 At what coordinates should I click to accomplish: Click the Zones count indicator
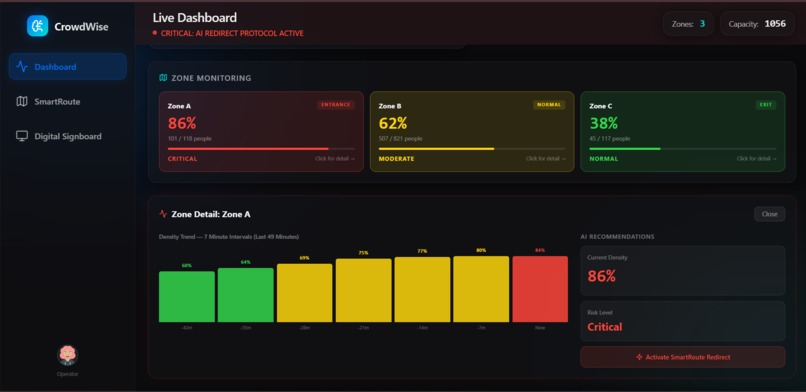click(x=688, y=24)
